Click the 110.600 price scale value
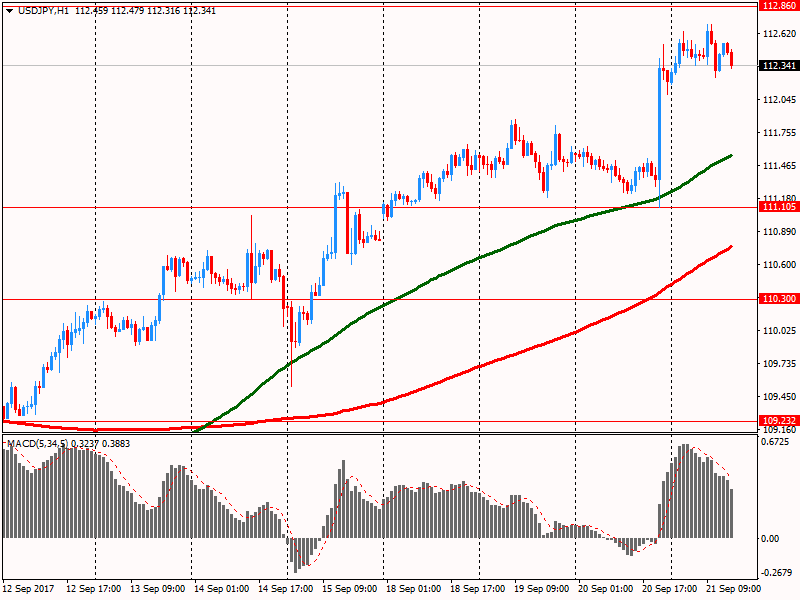Image resolution: width=800 pixels, height=600 pixels. [x=779, y=264]
